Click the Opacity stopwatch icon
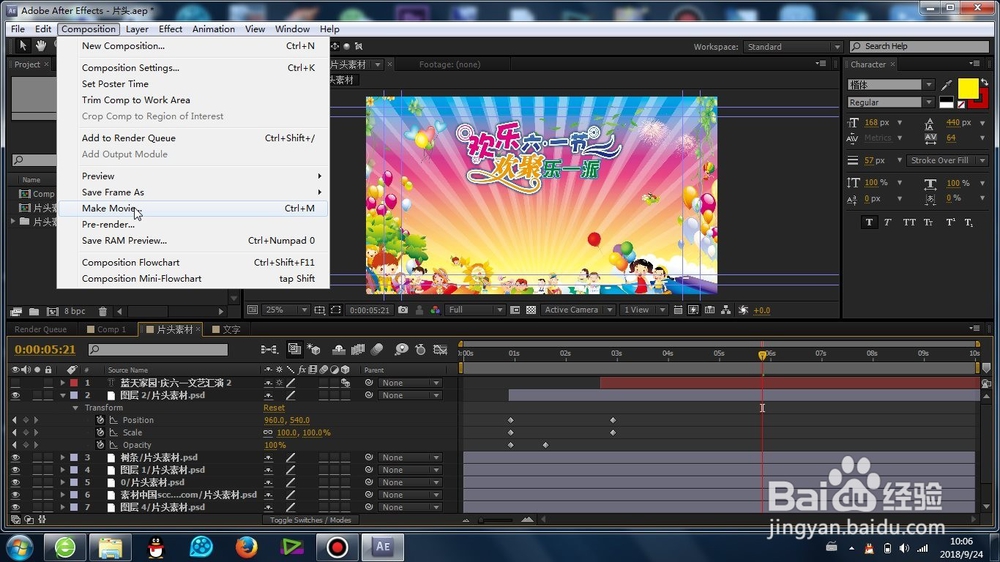The width and height of the screenshot is (1000, 562). pos(100,445)
